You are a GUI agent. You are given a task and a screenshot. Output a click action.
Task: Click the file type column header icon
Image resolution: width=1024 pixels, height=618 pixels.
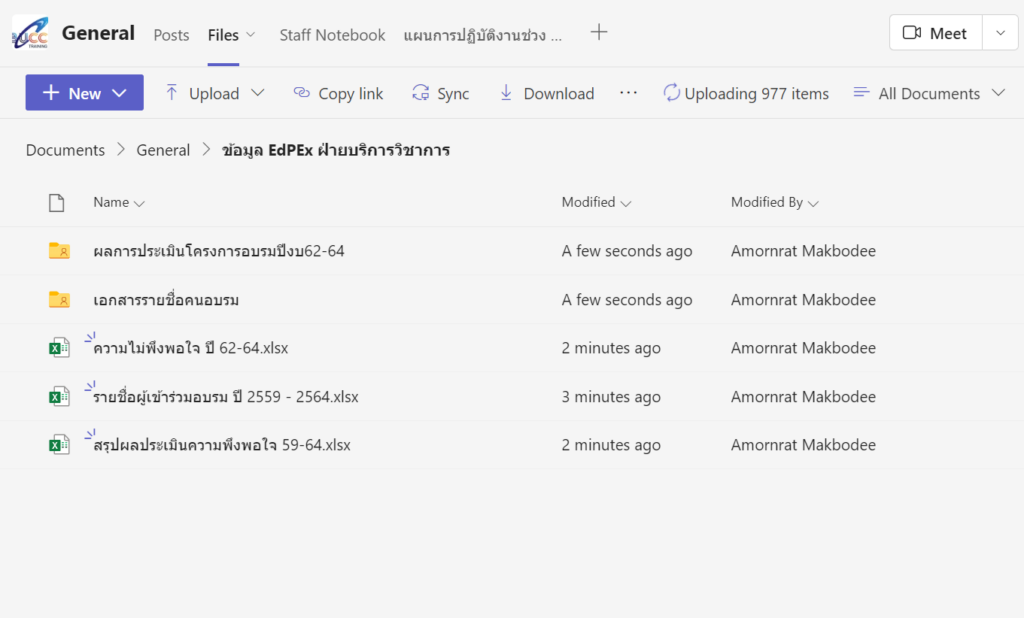point(57,203)
